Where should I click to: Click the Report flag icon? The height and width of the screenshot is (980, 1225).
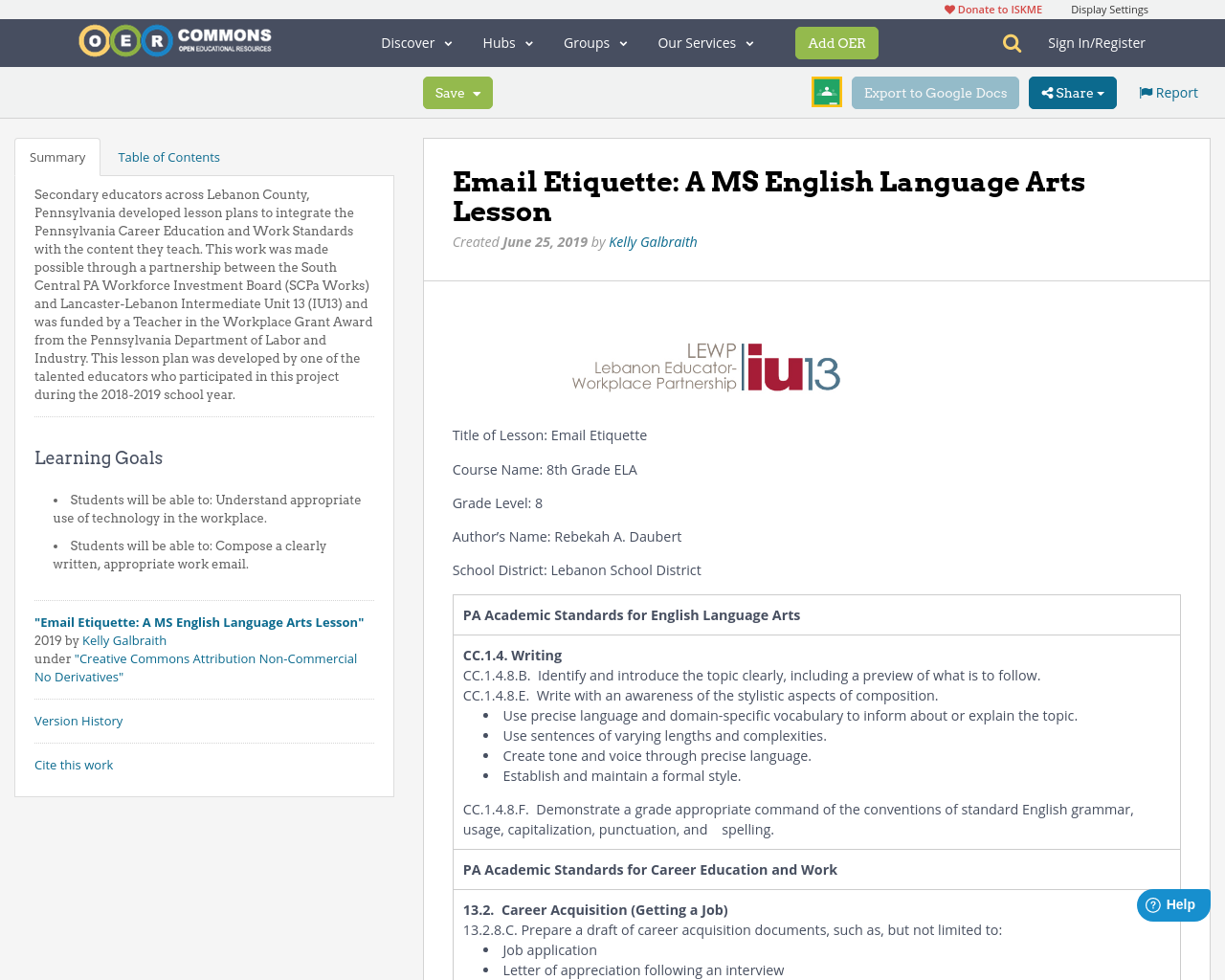[1145, 91]
